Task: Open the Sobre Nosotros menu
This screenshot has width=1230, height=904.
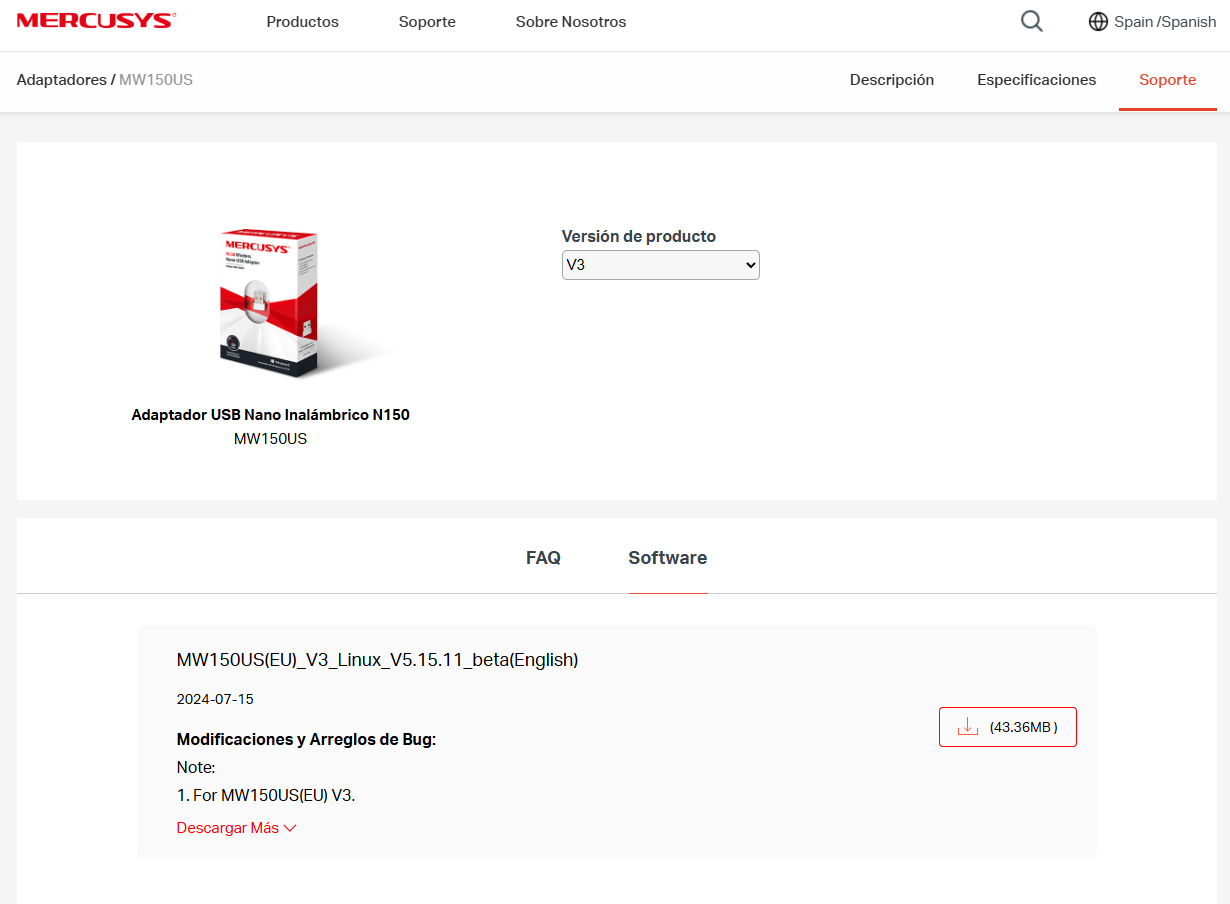Action: tap(571, 21)
